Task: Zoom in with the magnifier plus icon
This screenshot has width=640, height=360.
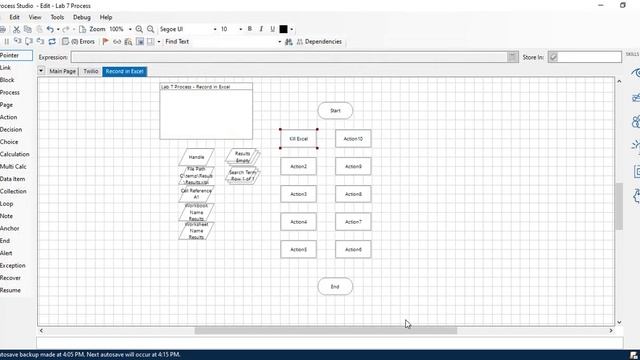Action: 139,29
